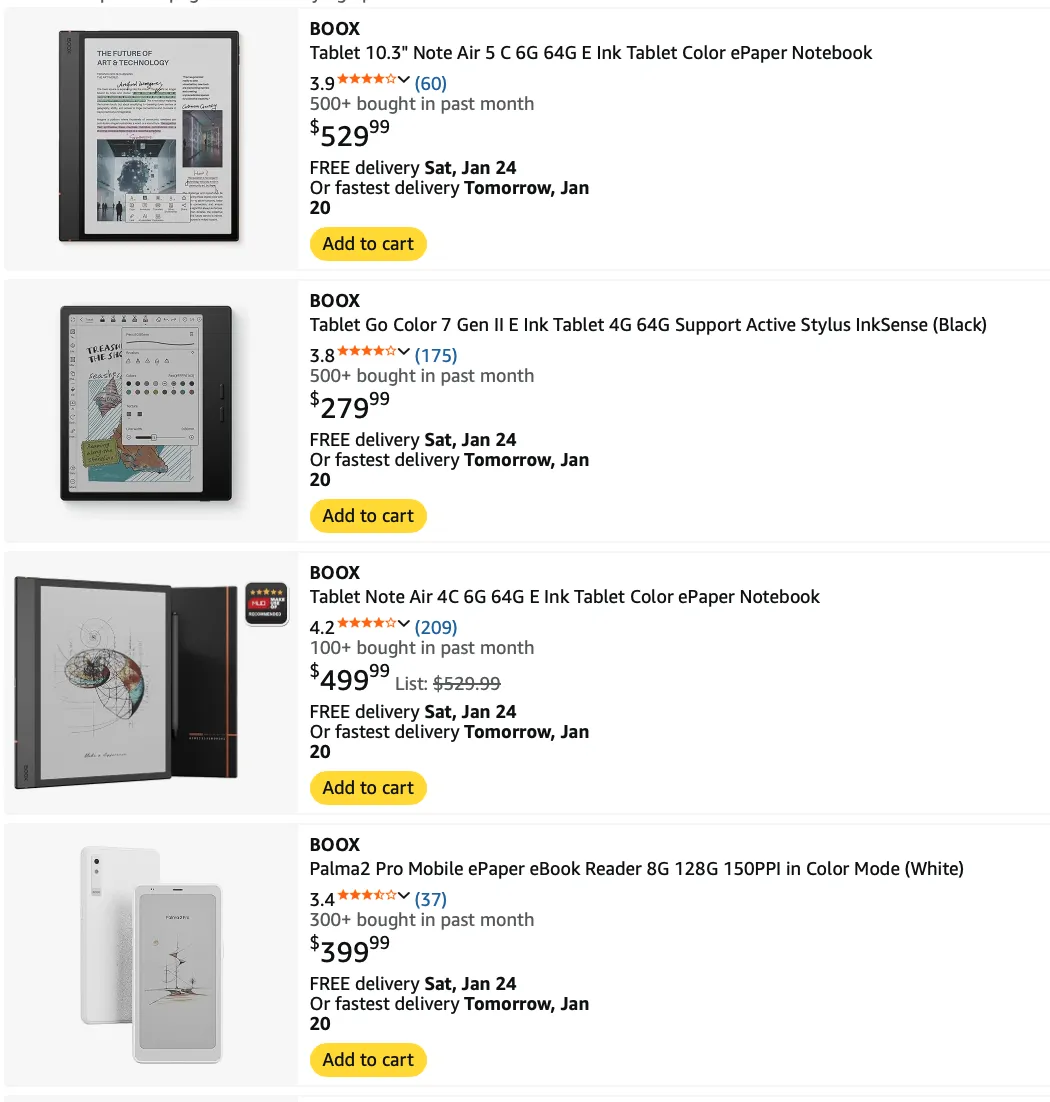Expand rating chevron for Note Air 4C
The width and height of the screenshot is (1050, 1102).
coord(404,625)
